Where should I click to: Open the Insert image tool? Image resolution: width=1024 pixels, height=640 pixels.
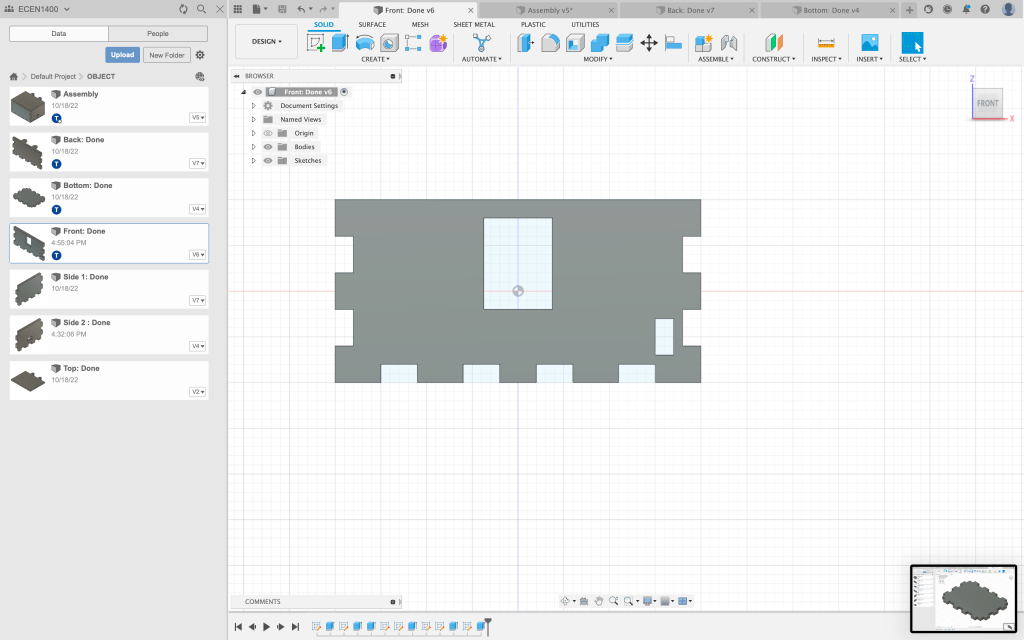(870, 43)
